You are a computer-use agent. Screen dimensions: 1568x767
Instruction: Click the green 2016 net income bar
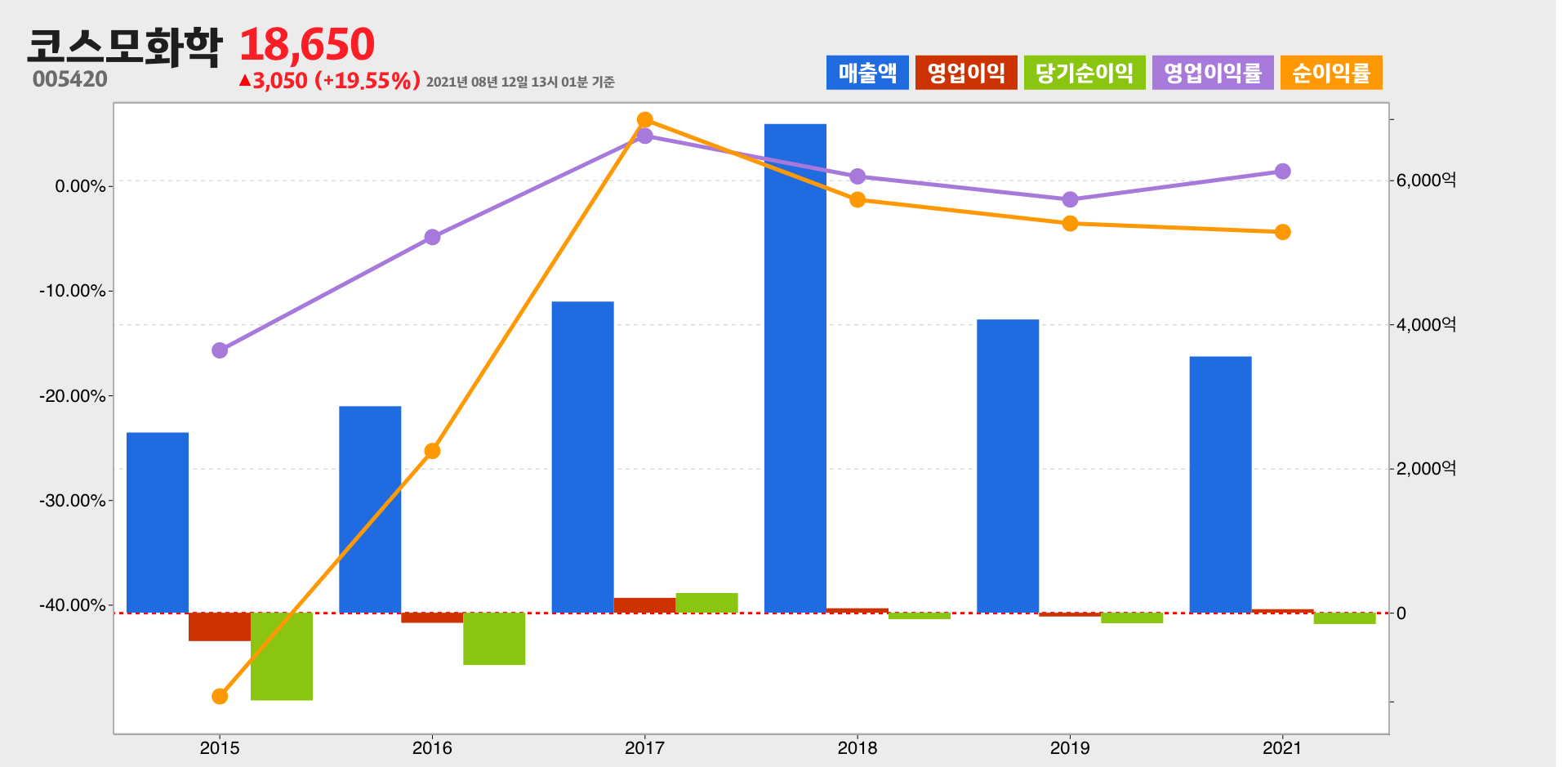(x=494, y=639)
